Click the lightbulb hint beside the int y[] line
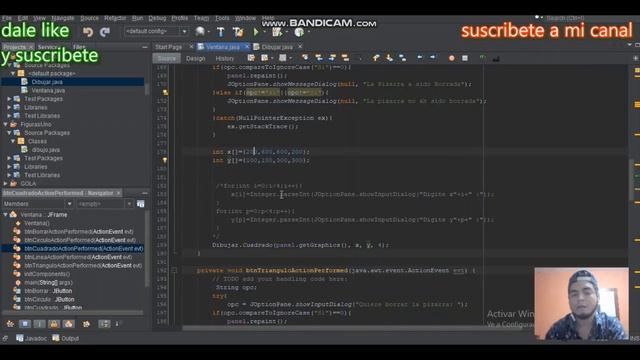 click(x=165, y=160)
